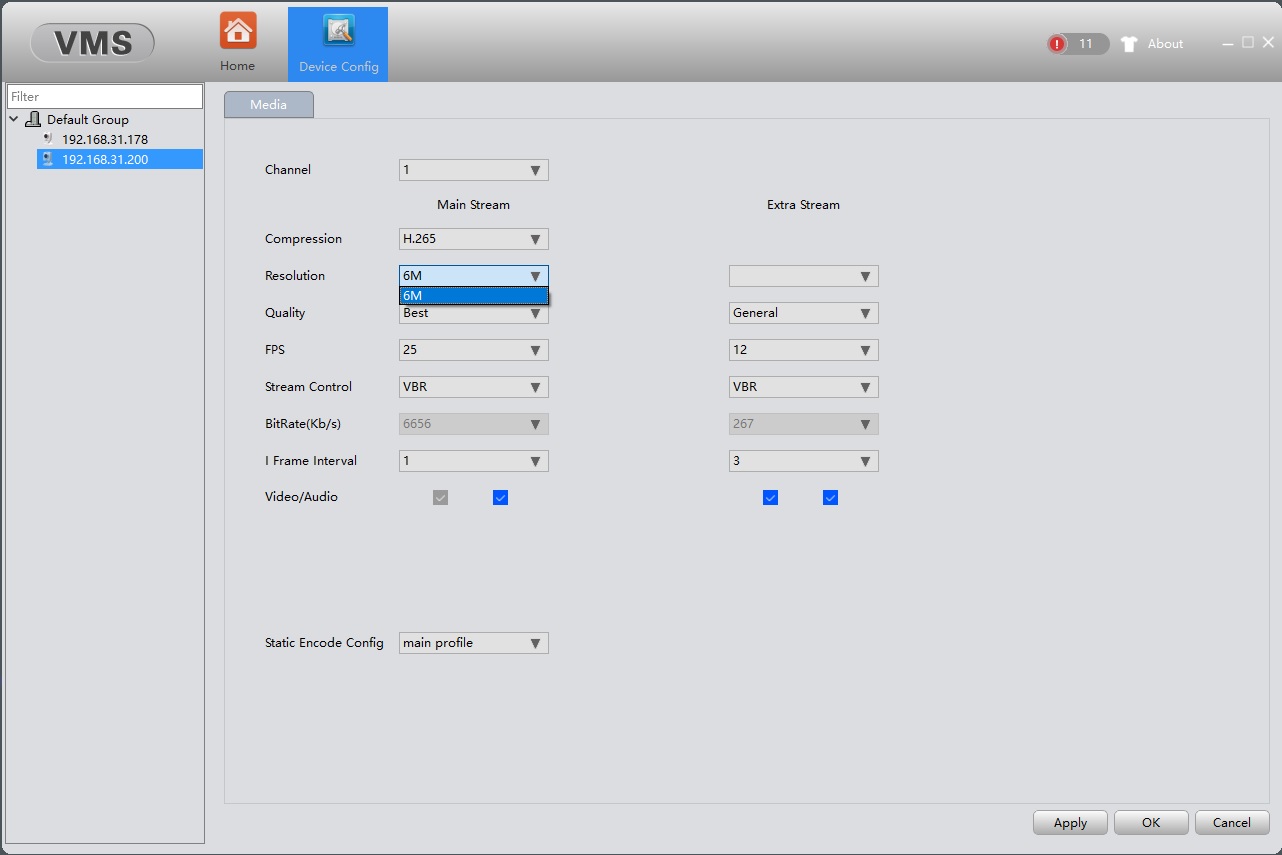Screen dimensions: 1282x855
Task: Open the Device Config icon
Action: pyautogui.click(x=338, y=33)
